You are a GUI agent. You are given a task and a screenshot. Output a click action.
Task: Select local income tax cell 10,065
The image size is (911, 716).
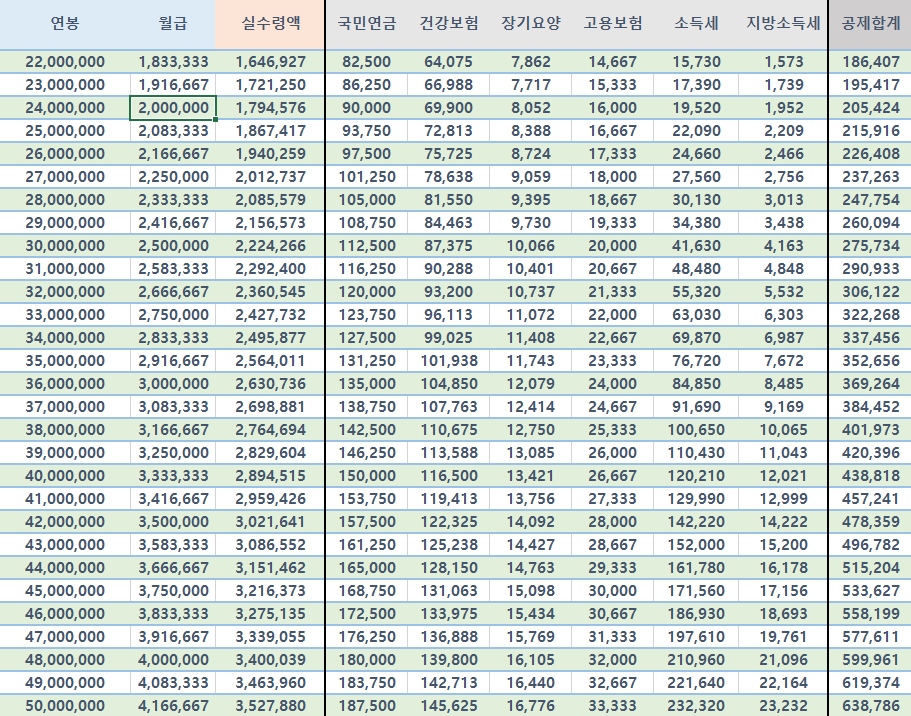pyautogui.click(x=783, y=429)
